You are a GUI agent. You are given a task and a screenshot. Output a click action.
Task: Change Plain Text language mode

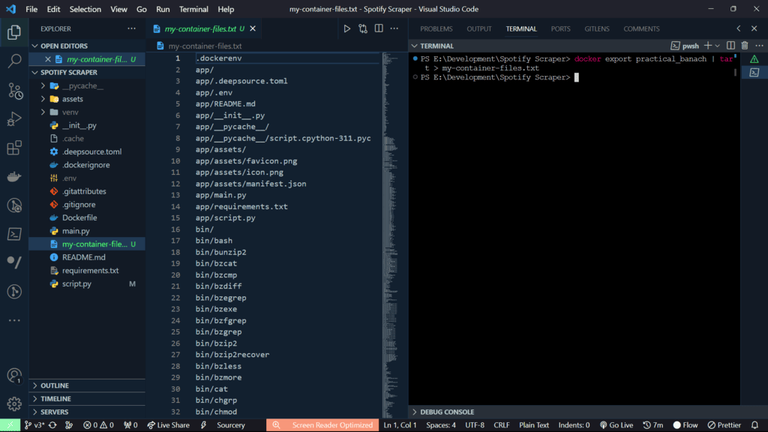[x=534, y=425]
